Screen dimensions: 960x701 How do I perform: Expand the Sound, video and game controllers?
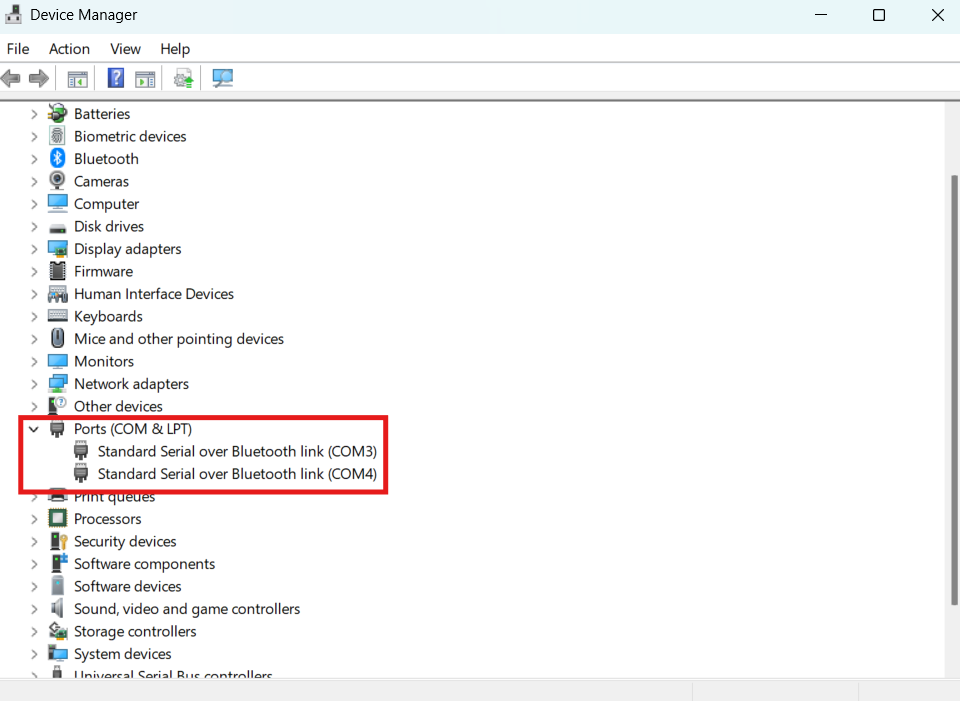34,609
